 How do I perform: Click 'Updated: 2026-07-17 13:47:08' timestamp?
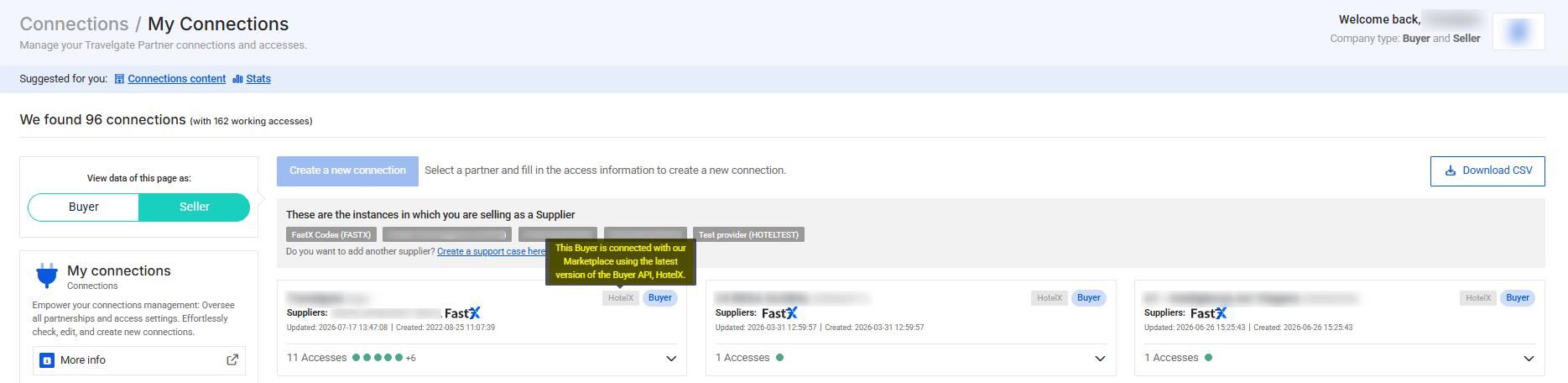tap(337, 328)
